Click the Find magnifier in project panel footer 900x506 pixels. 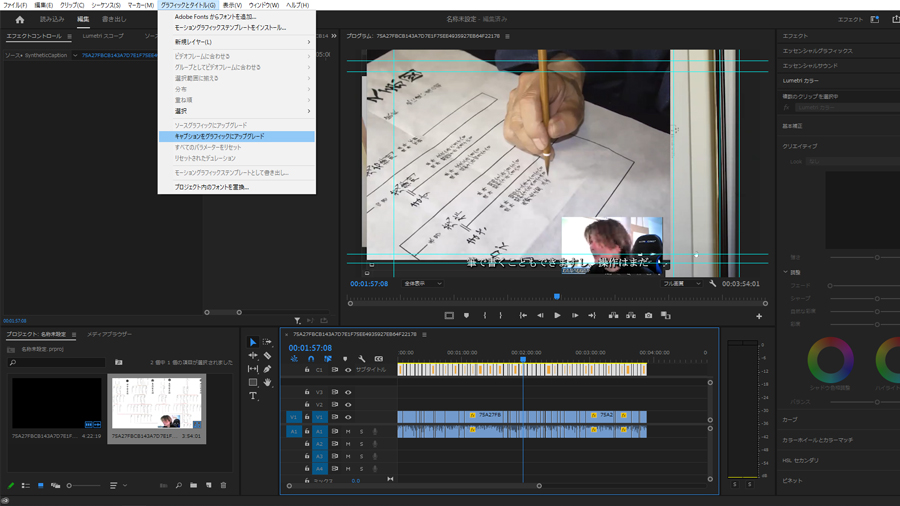point(179,485)
